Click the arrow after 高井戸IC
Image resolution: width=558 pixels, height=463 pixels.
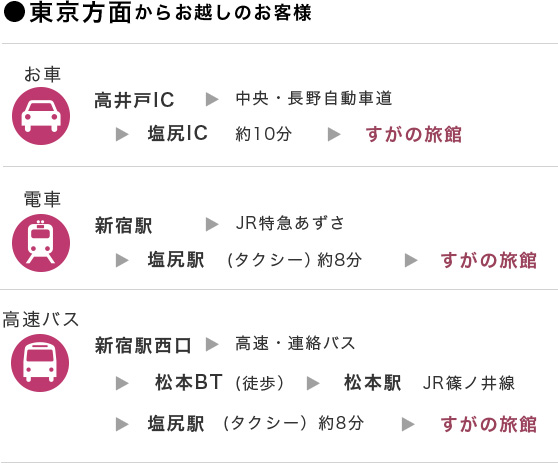pyautogui.click(x=212, y=99)
